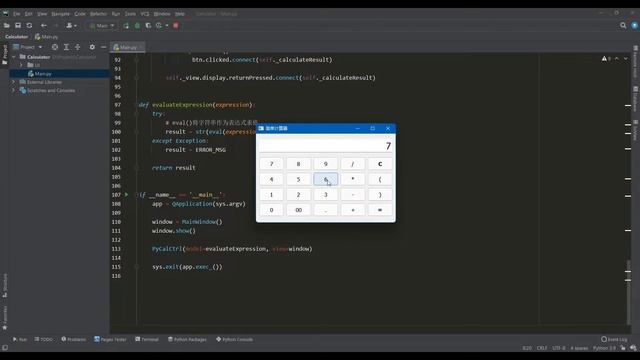Open the Refactor menu
Viewport: 640px width, 360px height.
tap(98, 14)
